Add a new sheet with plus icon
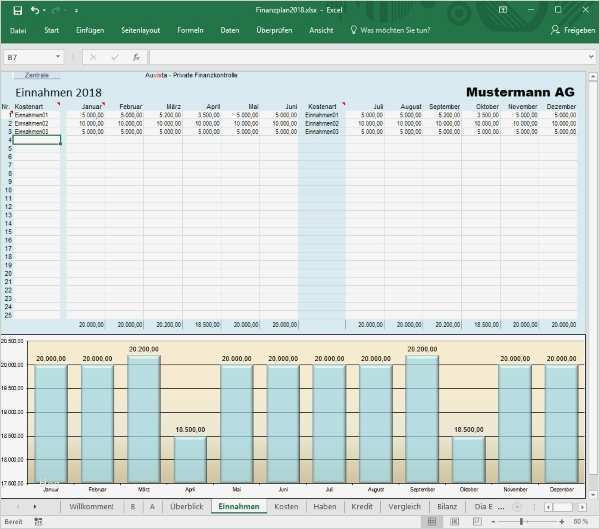The width and height of the screenshot is (600, 529). 516,507
